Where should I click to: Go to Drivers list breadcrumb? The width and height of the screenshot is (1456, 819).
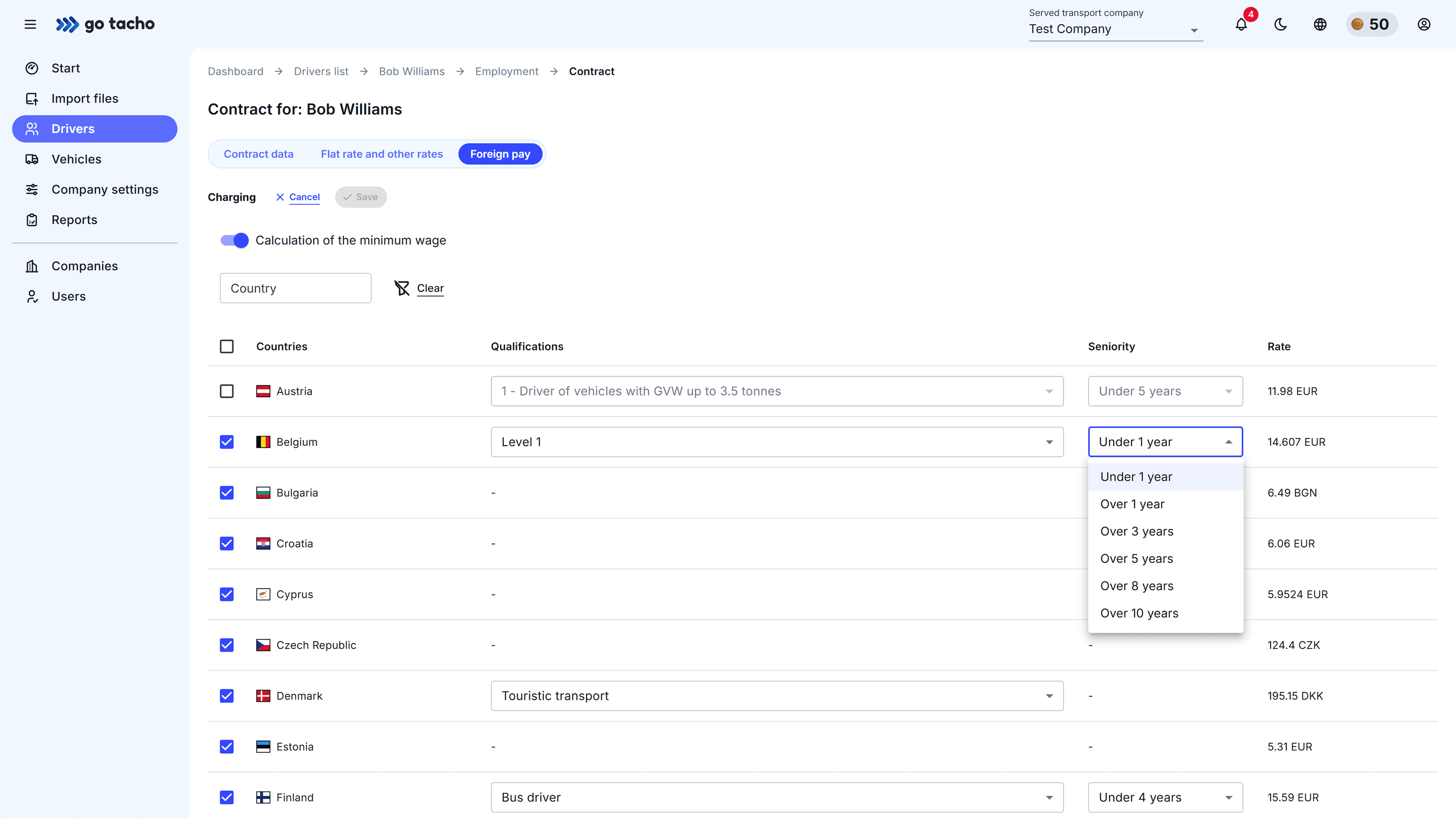[321, 72]
